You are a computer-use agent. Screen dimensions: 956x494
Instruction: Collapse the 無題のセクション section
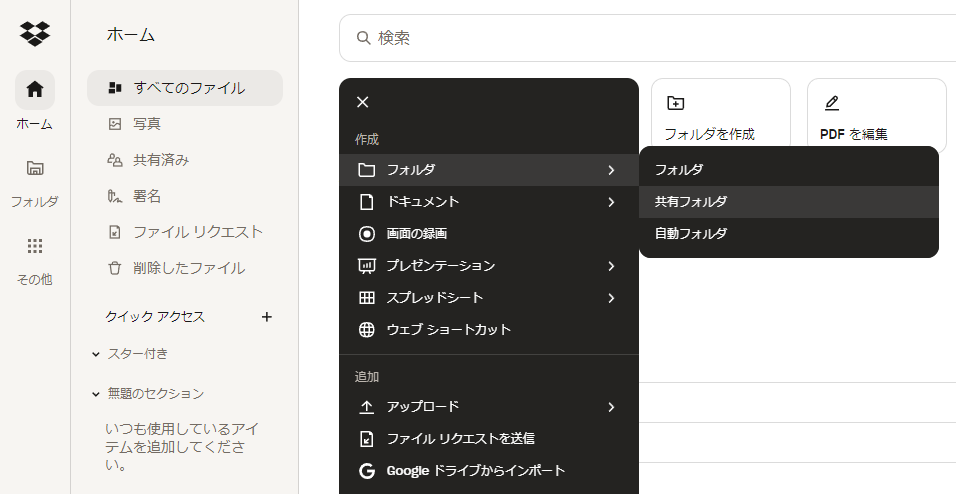[x=96, y=394]
